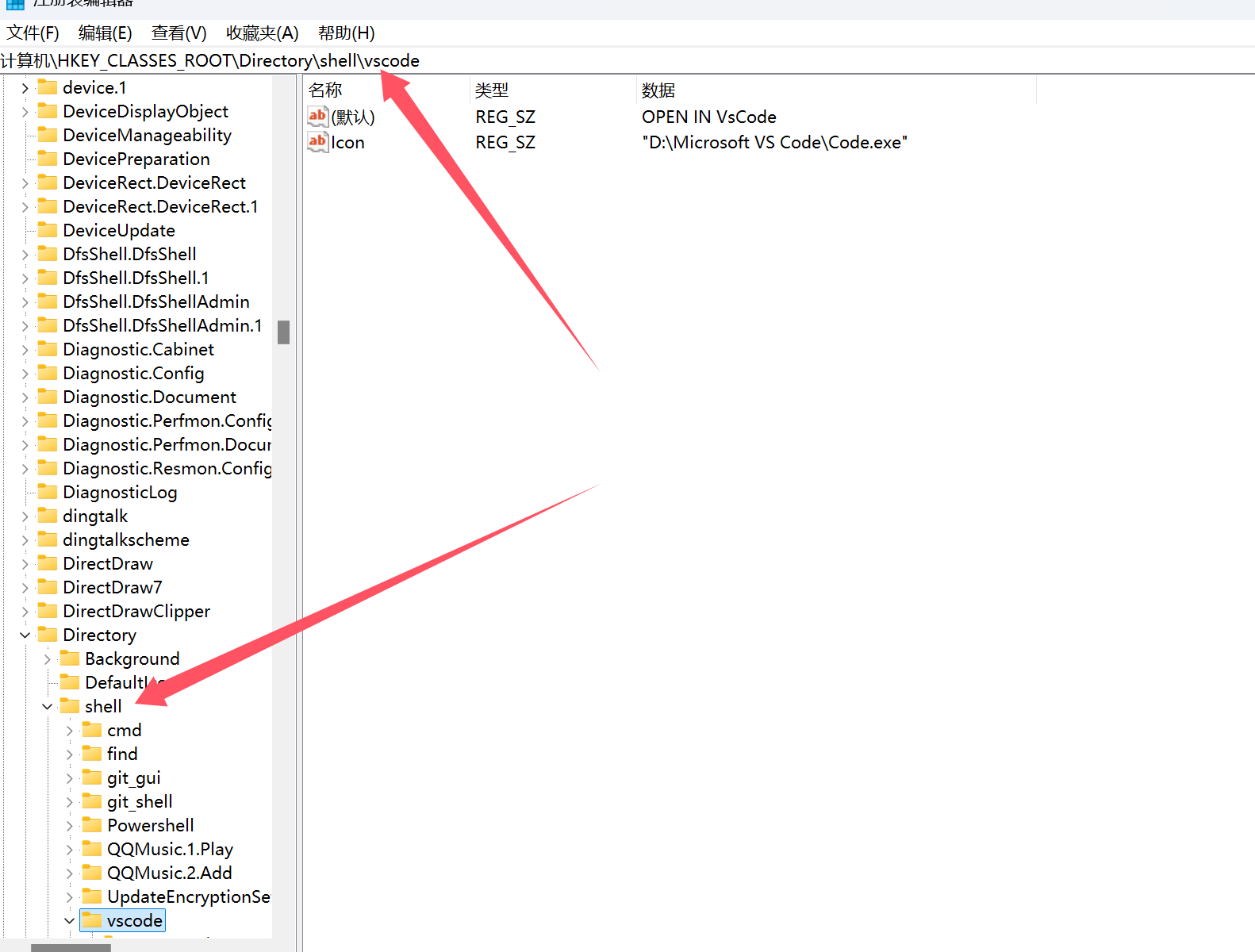The width and height of the screenshot is (1255, 952).
Task: Click the Directory folder icon
Action: point(48,635)
